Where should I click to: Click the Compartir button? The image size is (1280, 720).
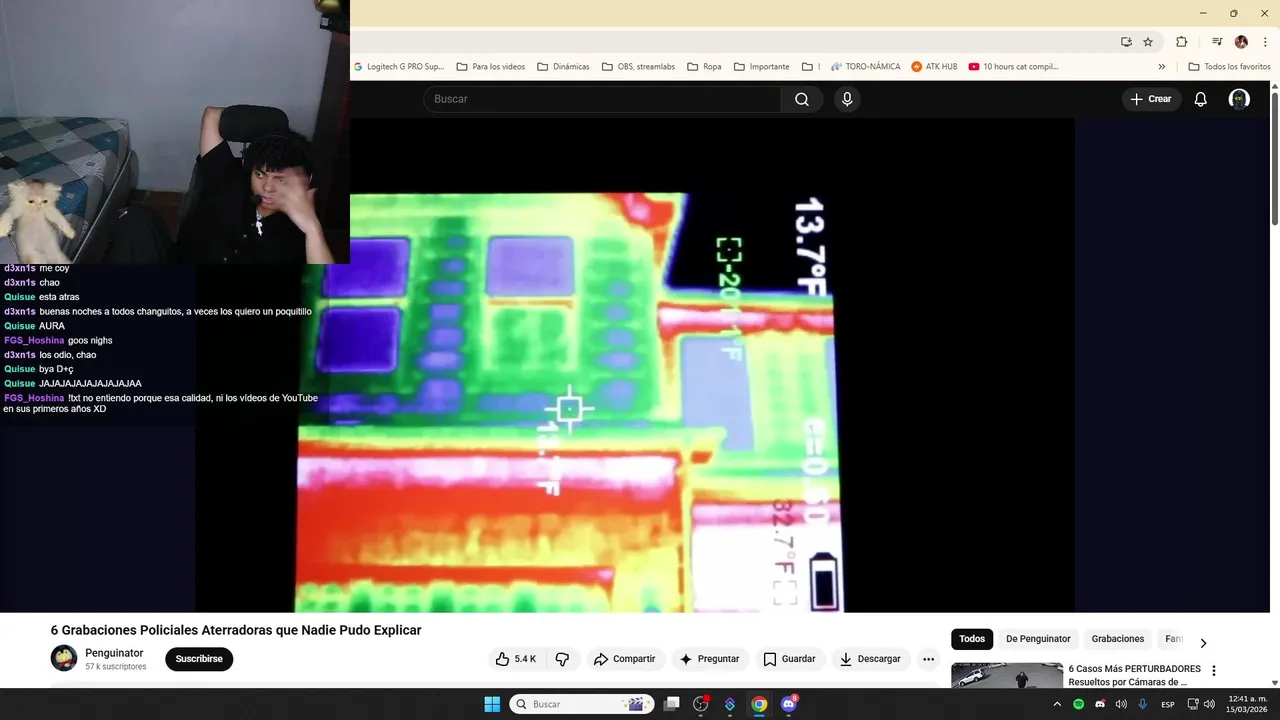pos(624,659)
